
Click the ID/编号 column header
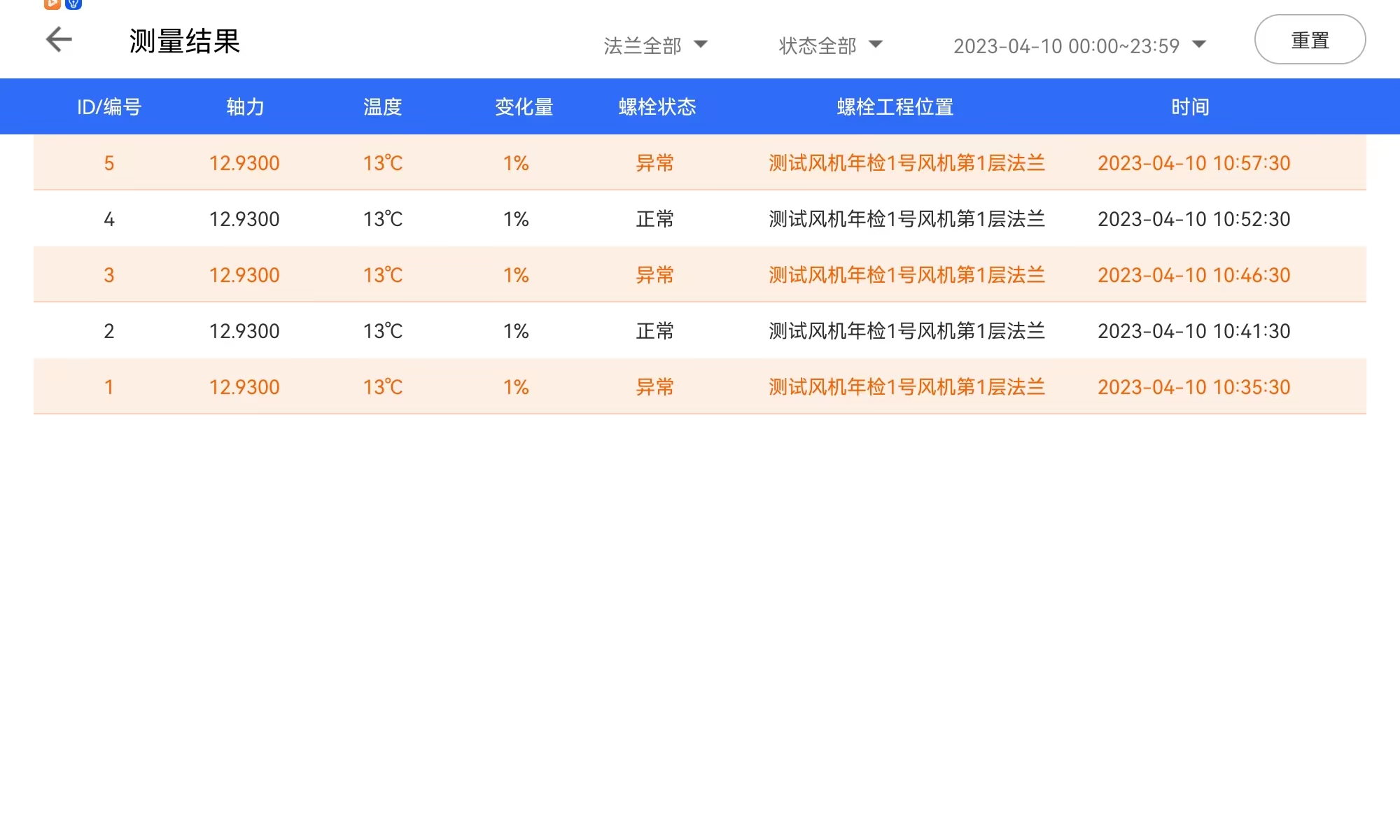(x=109, y=106)
